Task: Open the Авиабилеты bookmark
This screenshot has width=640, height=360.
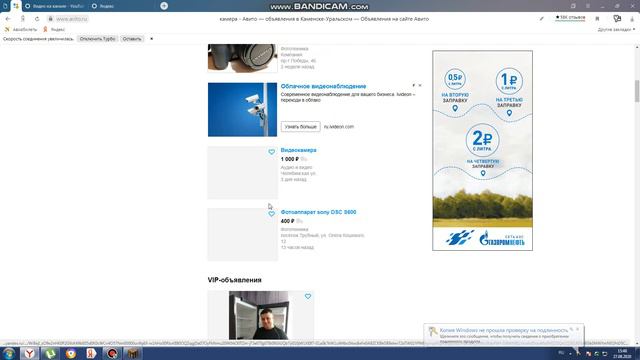Action: click(20, 29)
